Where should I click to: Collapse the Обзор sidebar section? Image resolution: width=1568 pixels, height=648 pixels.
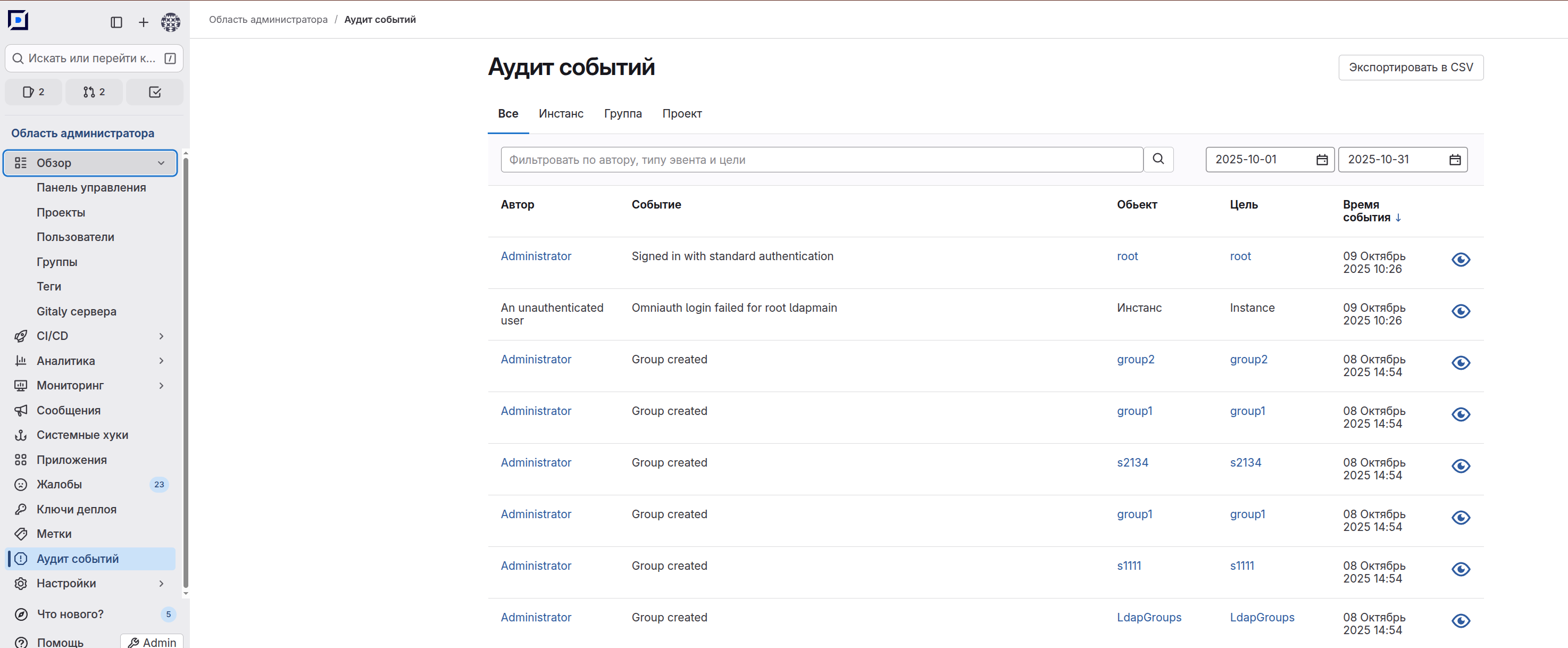(x=161, y=163)
